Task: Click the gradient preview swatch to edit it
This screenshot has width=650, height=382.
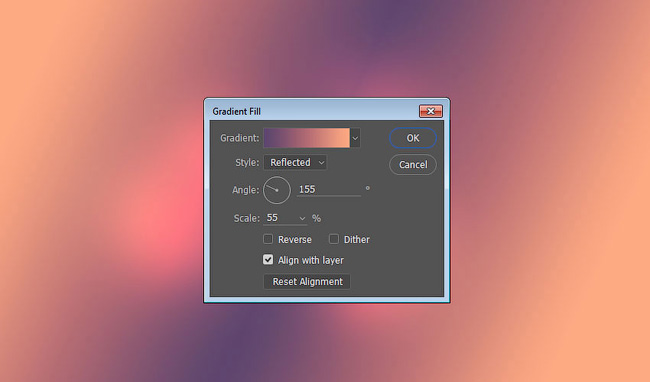Action: tap(307, 138)
